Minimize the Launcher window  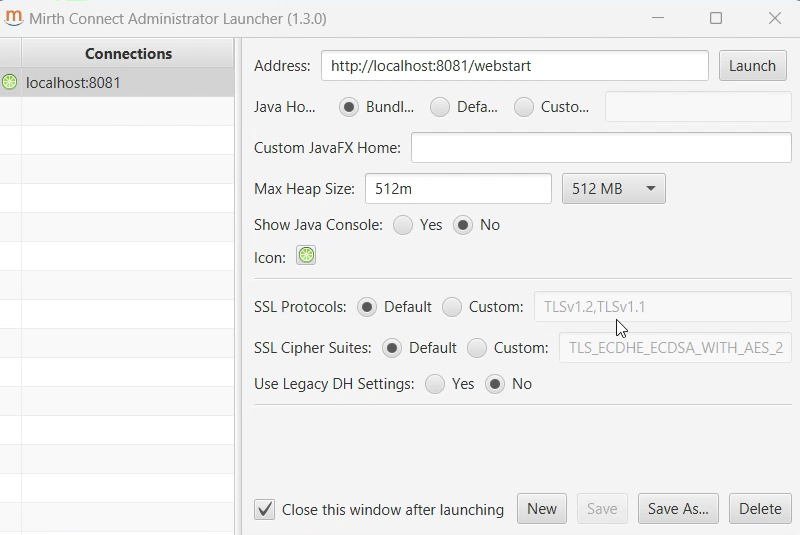click(658, 18)
